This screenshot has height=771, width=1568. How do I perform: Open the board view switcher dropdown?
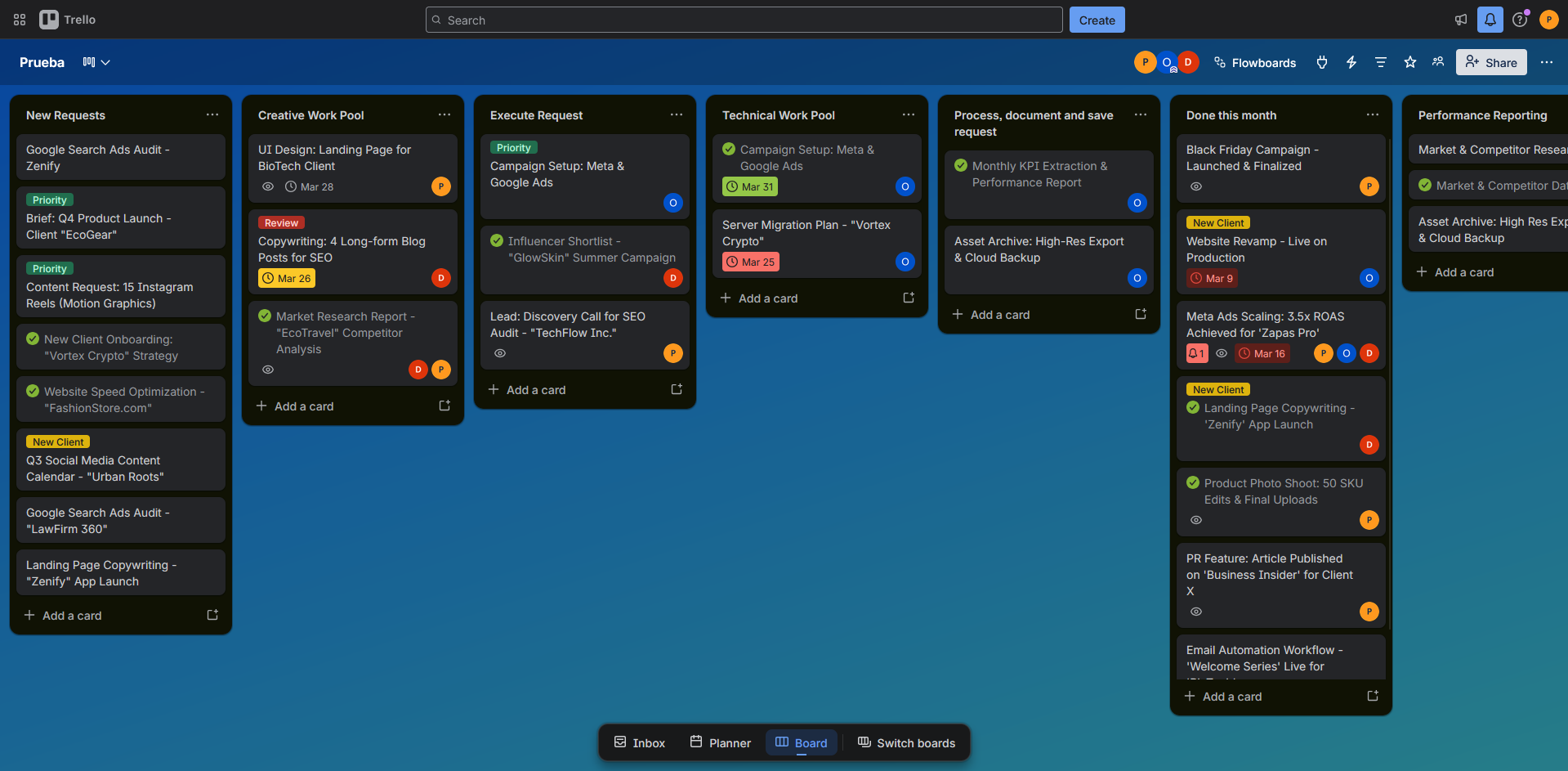pyautogui.click(x=96, y=63)
